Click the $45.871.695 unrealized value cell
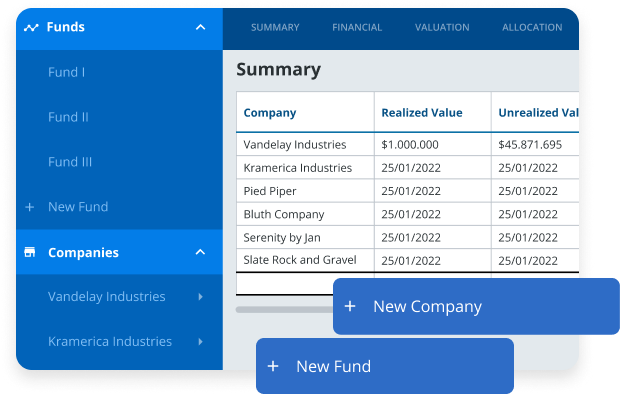 click(535, 144)
